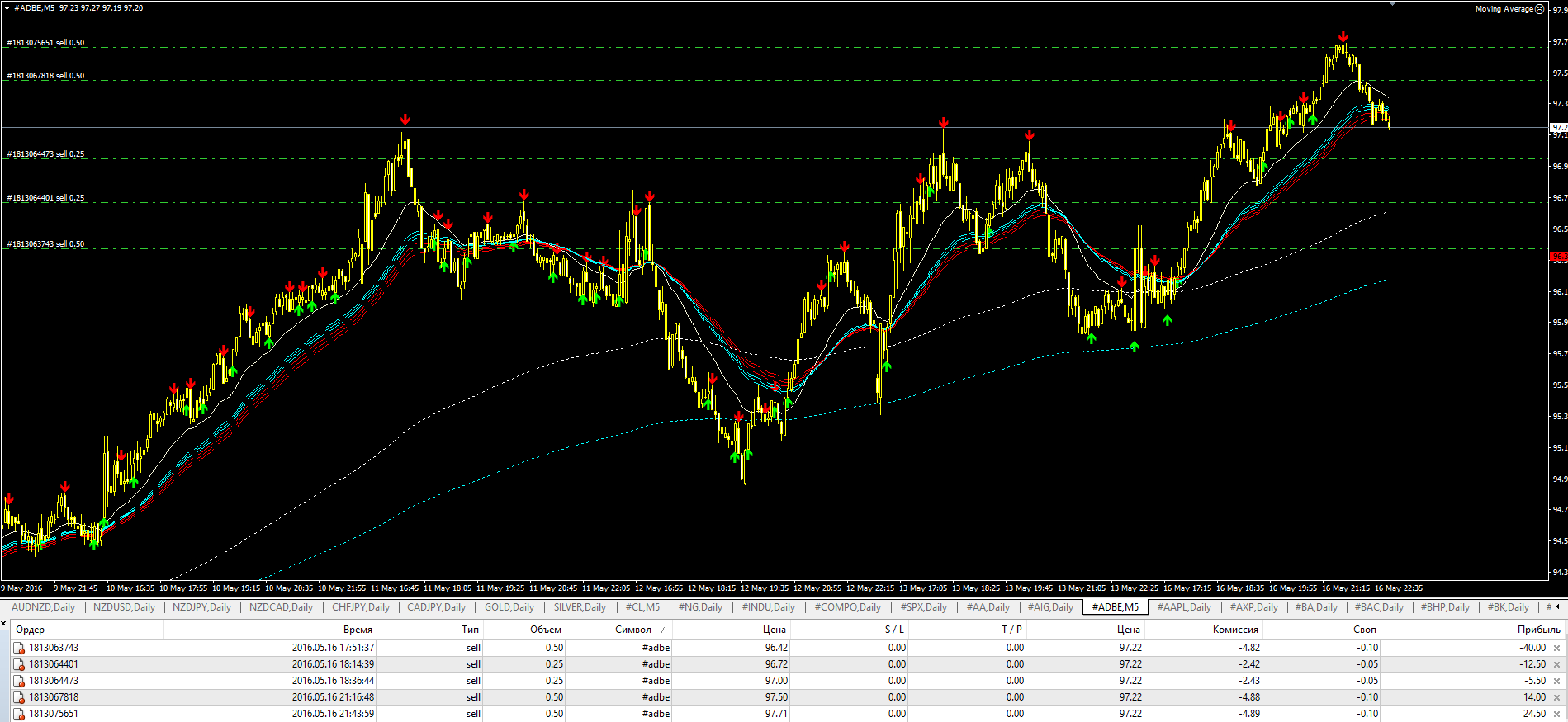Click the Moving Average expert sad-face icon
The height and width of the screenshot is (722, 1568).
click(1539, 9)
